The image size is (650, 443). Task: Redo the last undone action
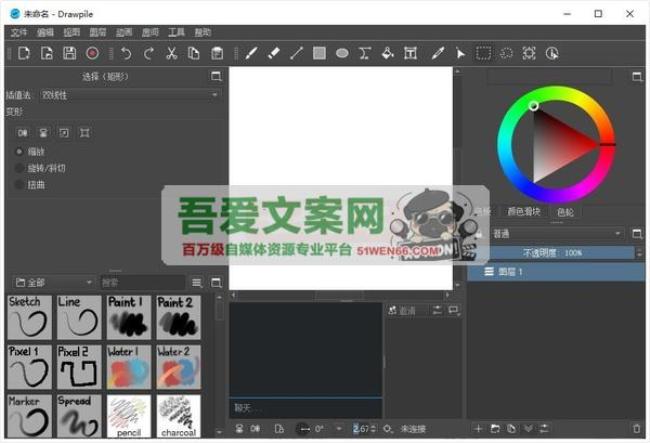149,53
